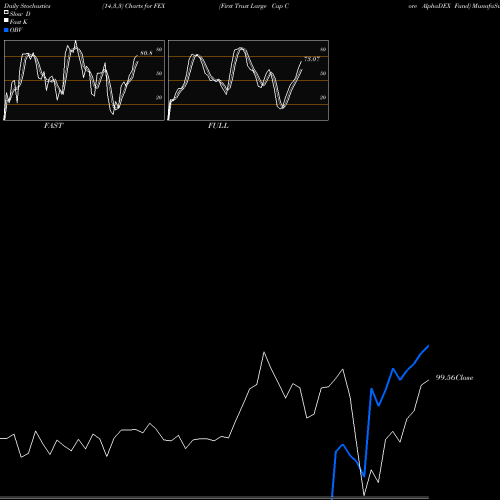Screen dimensions: 500x500
Task: Open the FAST stochastic chart panel
Action: 84,80
